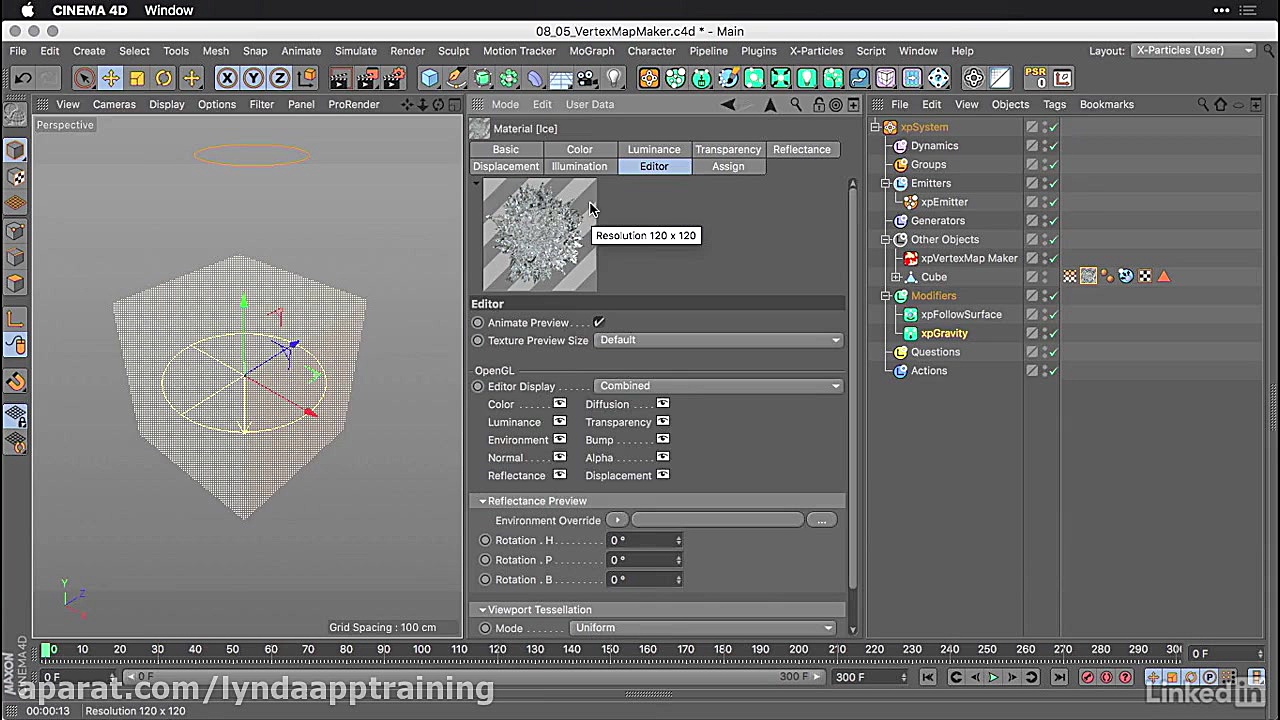Open the Render Settings icon in the top toolbar

pyautogui.click(x=393, y=78)
